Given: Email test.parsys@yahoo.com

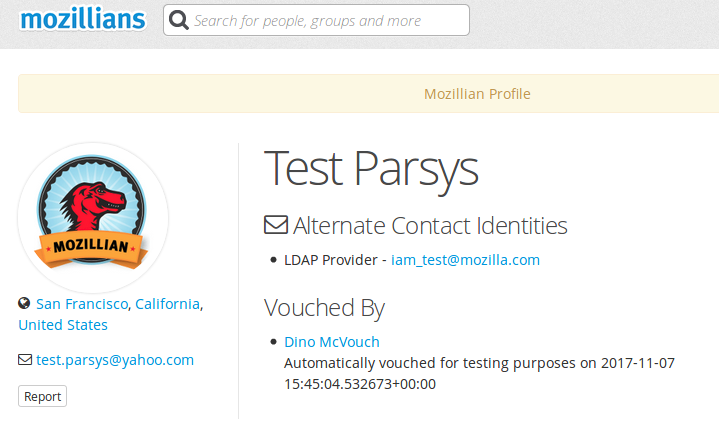Looking at the screenshot, I should click(x=115, y=360).
